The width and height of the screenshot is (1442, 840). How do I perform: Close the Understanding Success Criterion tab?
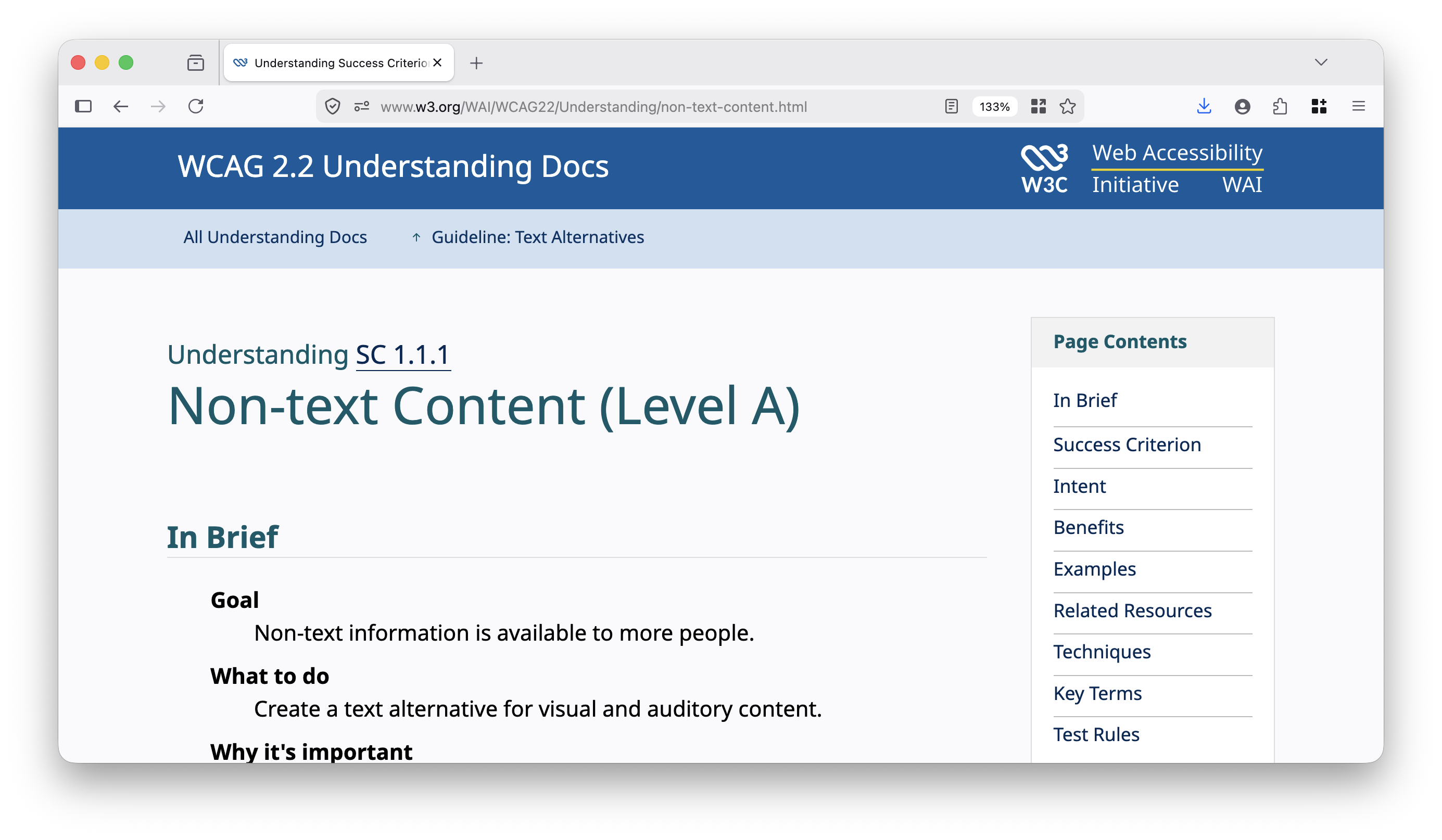coord(438,62)
